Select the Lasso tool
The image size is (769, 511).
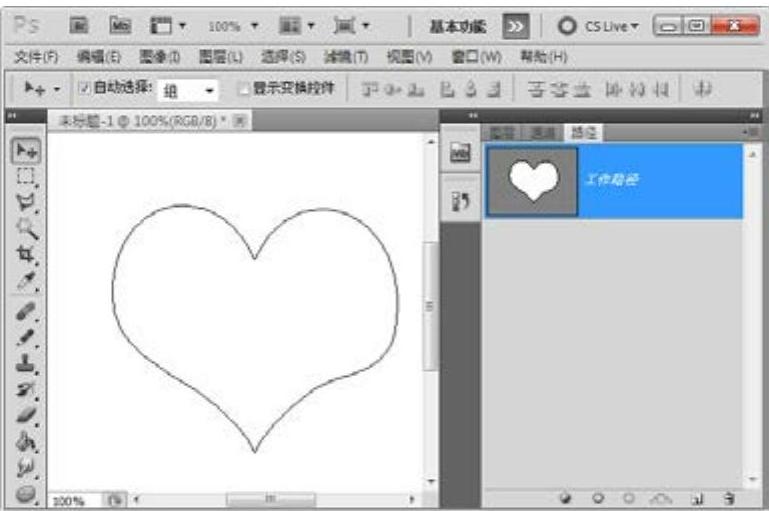24,201
